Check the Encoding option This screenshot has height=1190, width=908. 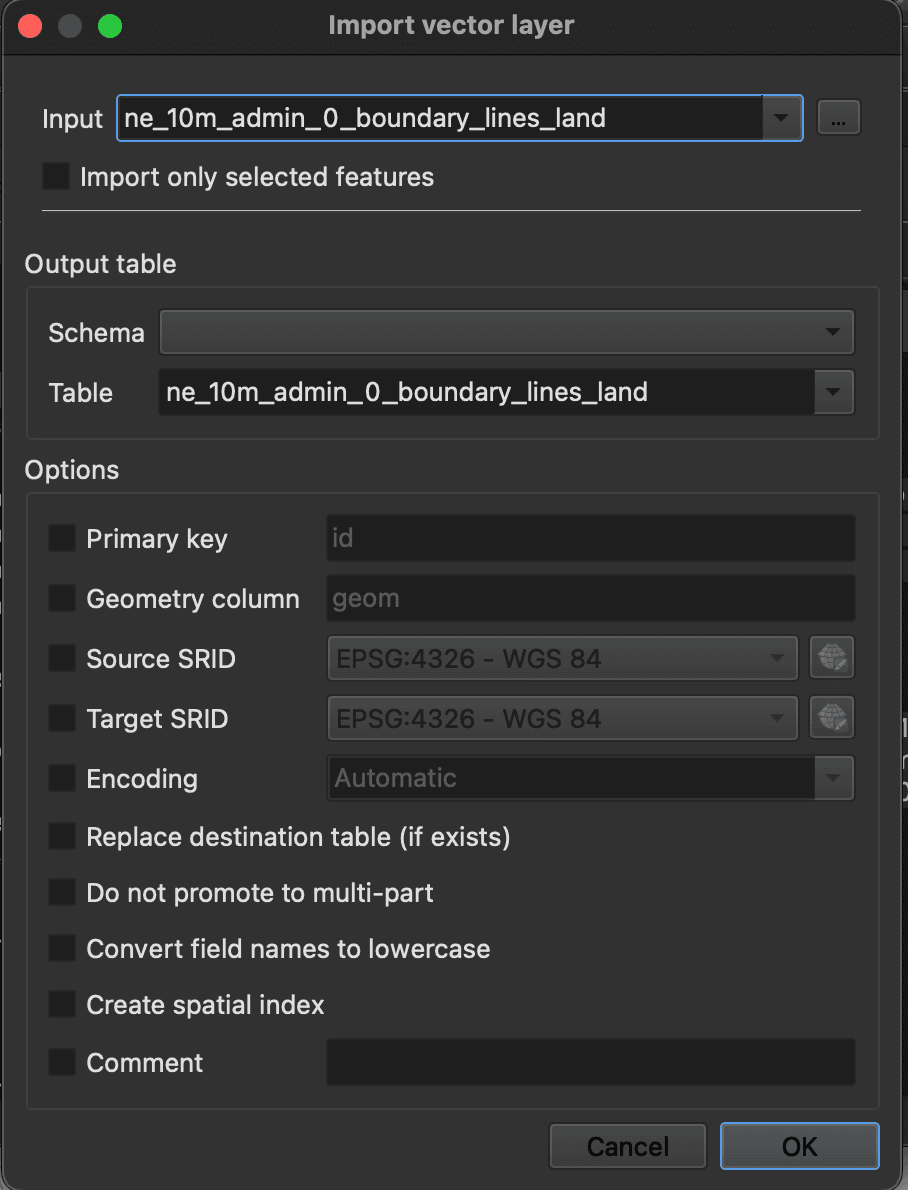coord(60,778)
